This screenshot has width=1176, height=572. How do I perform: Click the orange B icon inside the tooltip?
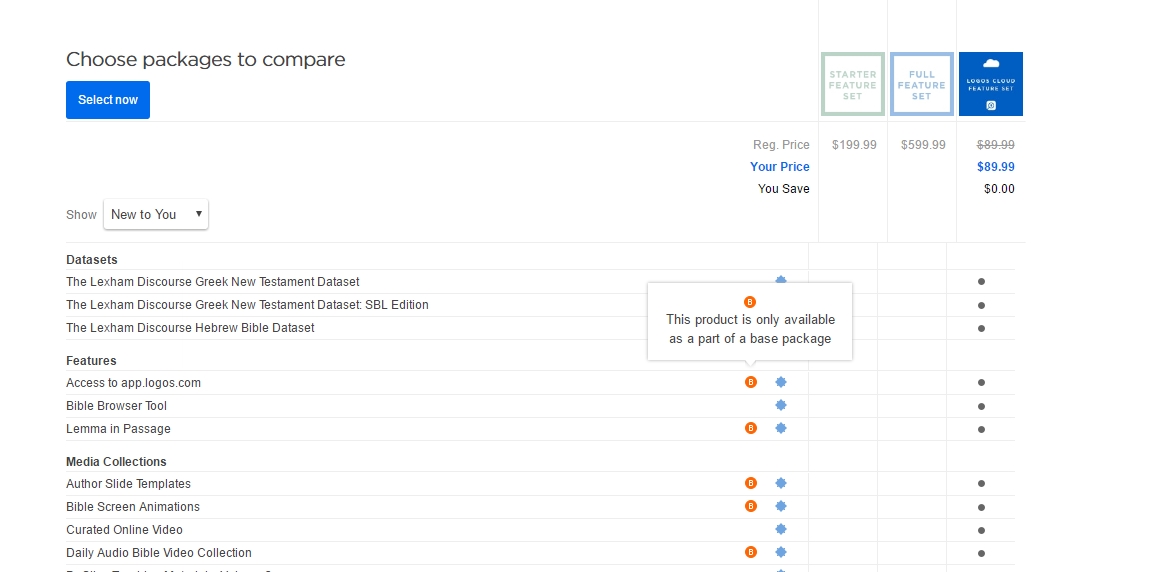(750, 302)
